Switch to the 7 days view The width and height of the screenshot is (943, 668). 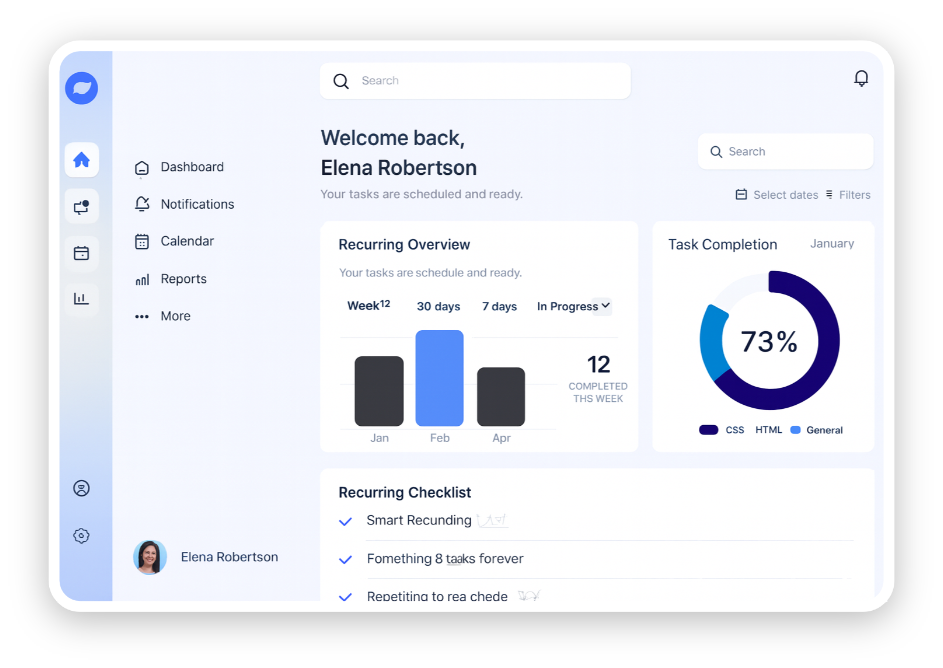click(499, 306)
